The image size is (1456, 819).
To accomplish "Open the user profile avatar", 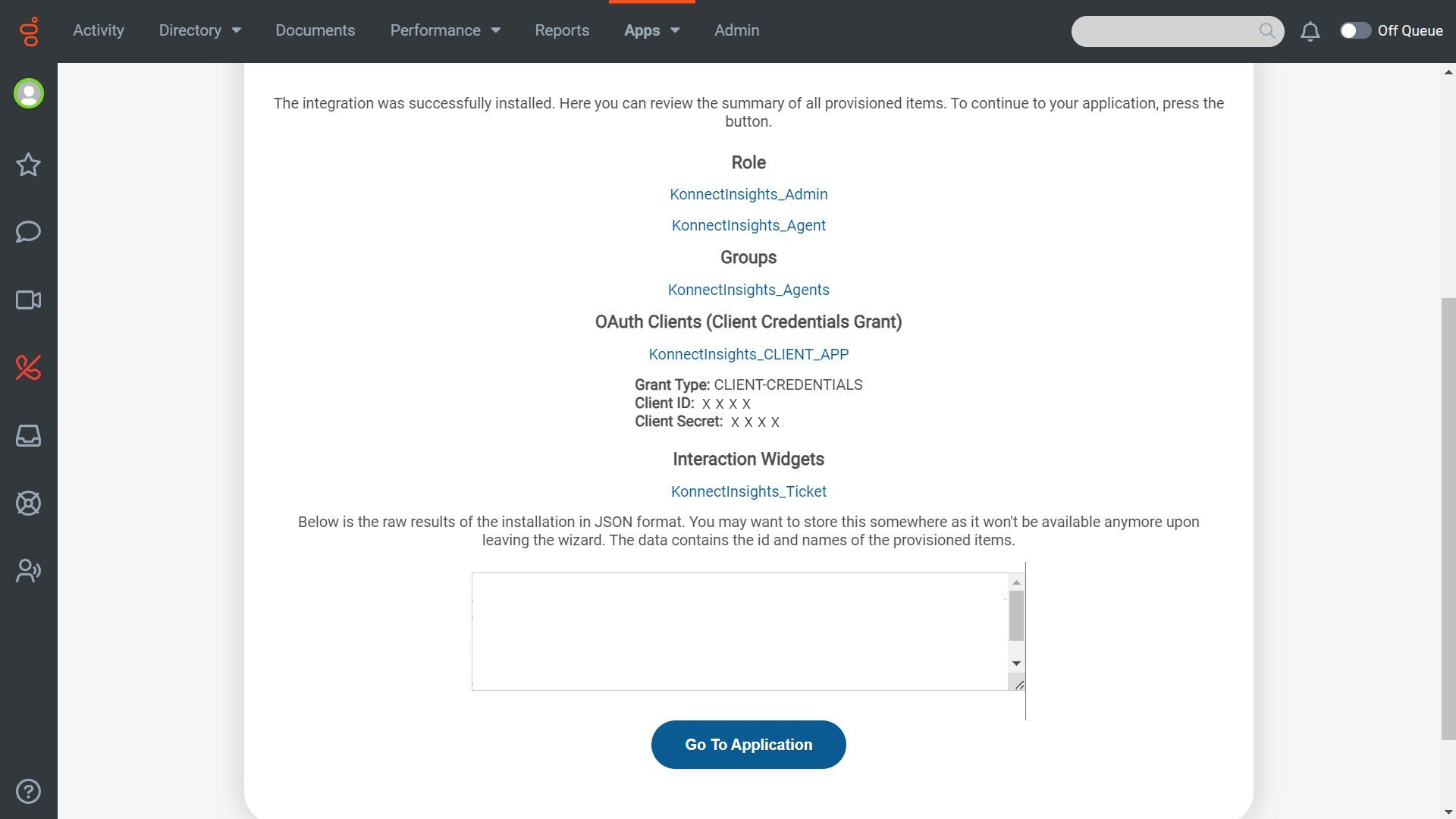I will [29, 94].
